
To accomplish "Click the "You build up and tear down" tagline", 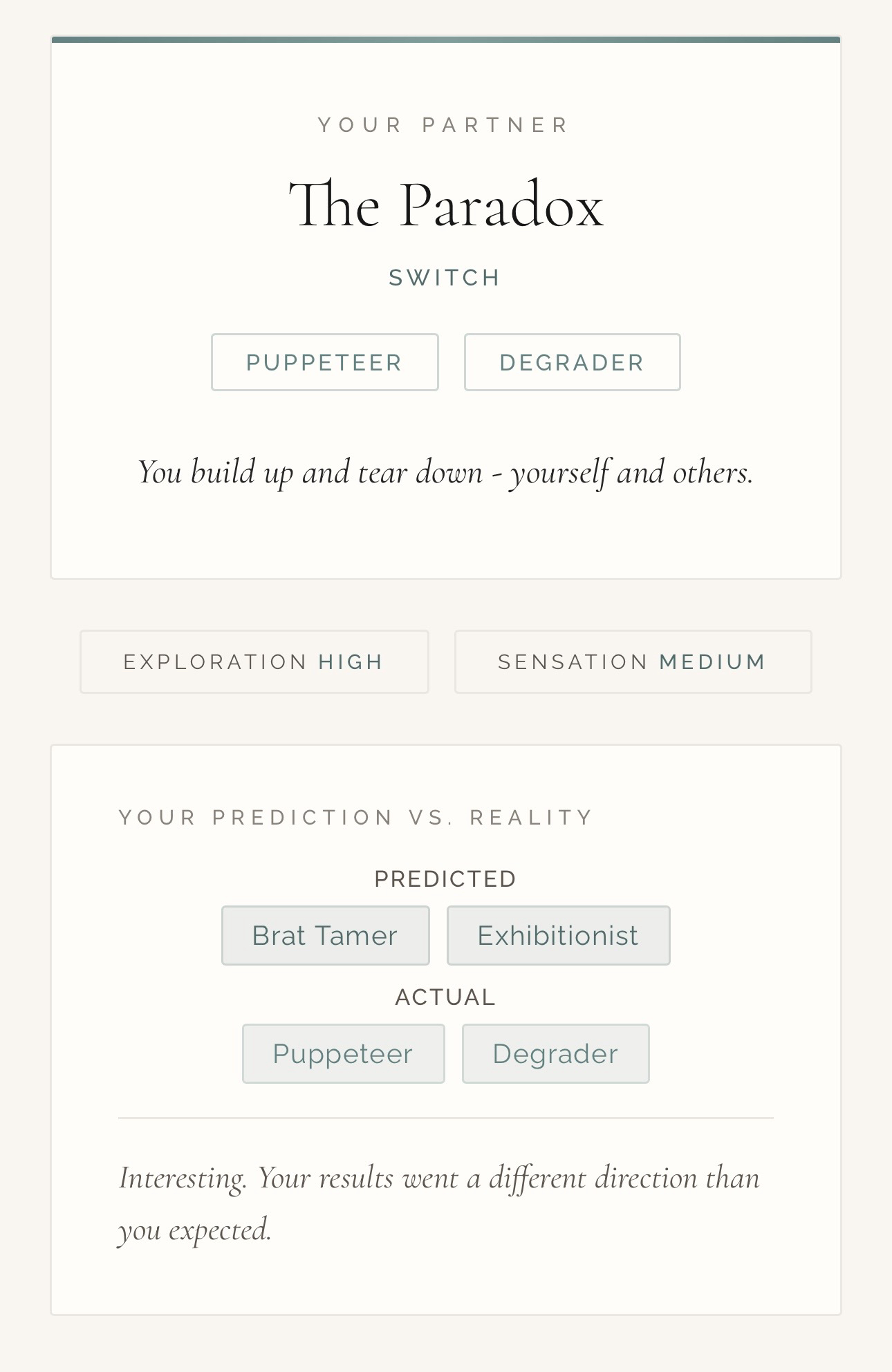I will coord(445,473).
